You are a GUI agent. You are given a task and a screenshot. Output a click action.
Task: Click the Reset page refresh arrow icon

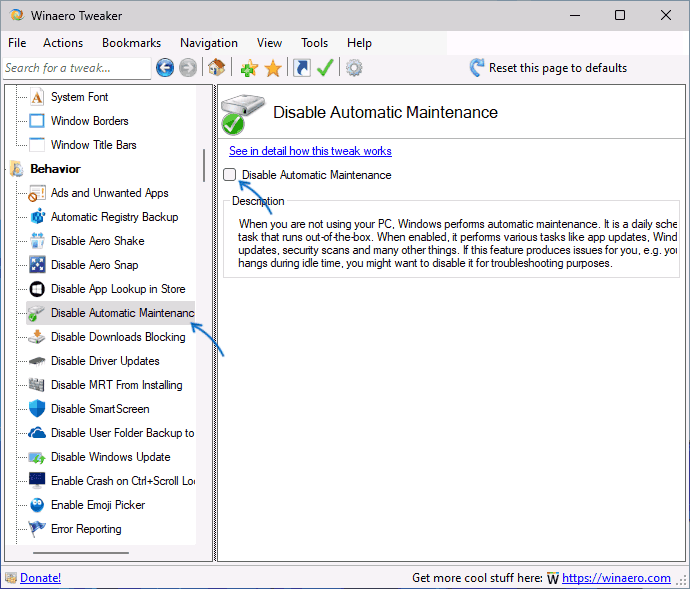(477, 67)
